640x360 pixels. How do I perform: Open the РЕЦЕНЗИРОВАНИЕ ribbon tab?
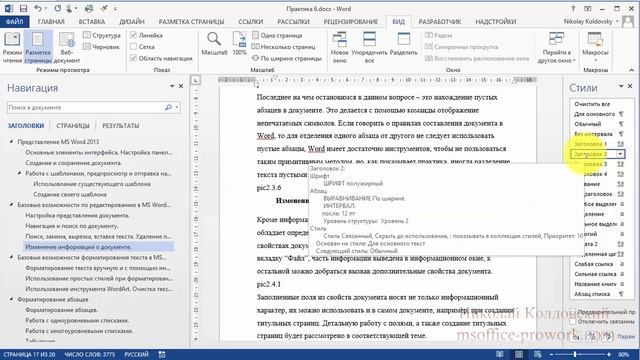coord(351,22)
